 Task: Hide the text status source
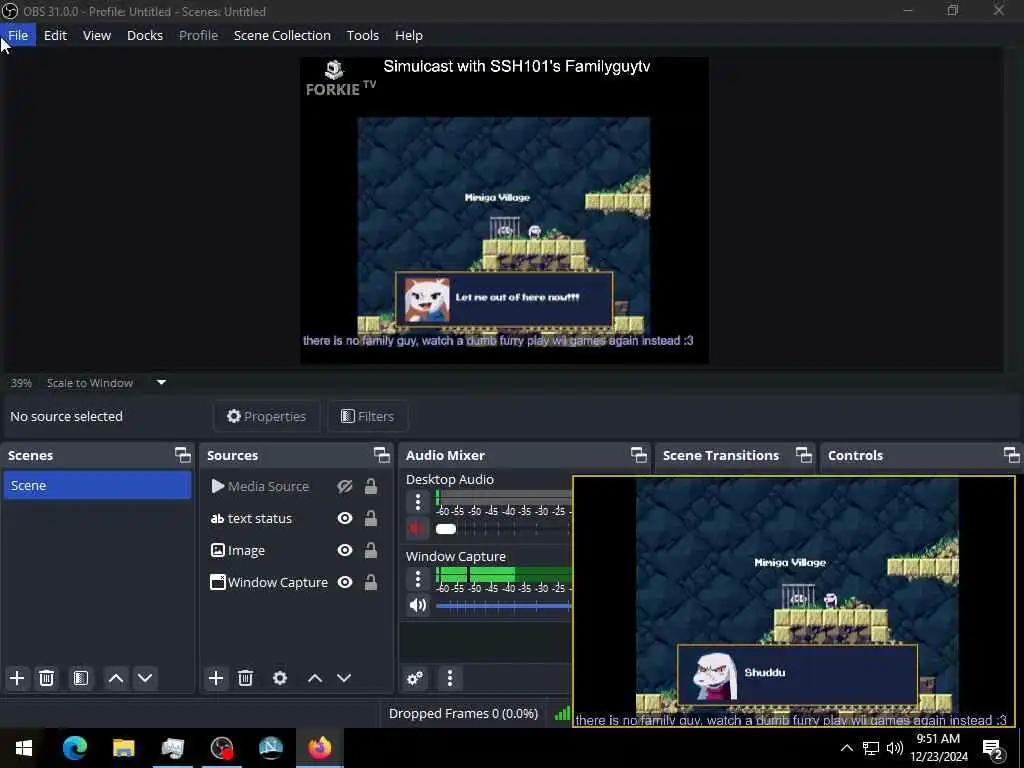[345, 519]
